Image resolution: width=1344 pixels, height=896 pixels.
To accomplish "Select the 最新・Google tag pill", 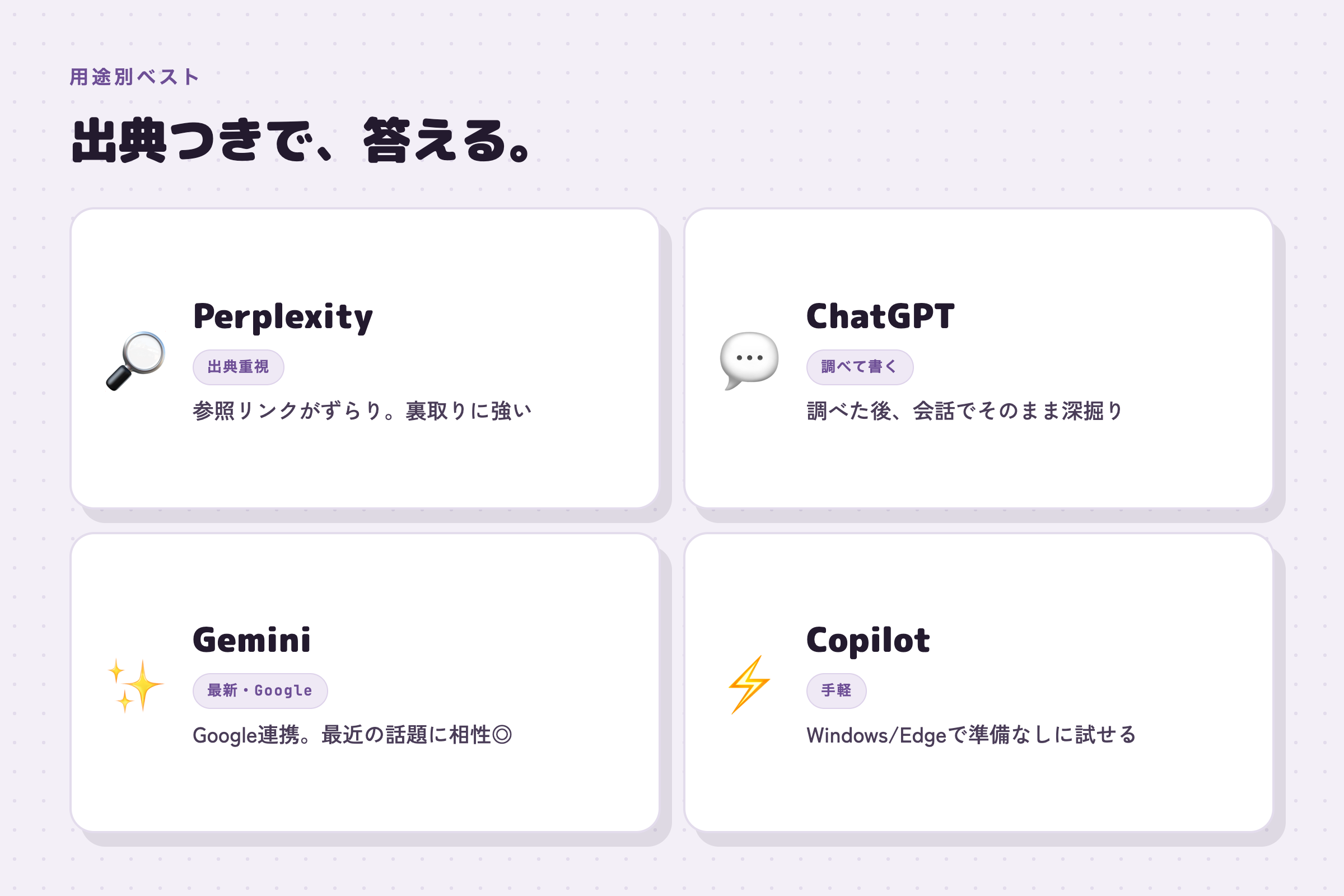I will click(260, 691).
